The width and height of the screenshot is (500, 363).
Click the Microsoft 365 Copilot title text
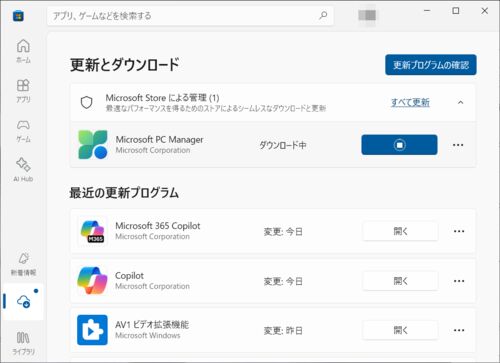pyautogui.click(x=158, y=226)
